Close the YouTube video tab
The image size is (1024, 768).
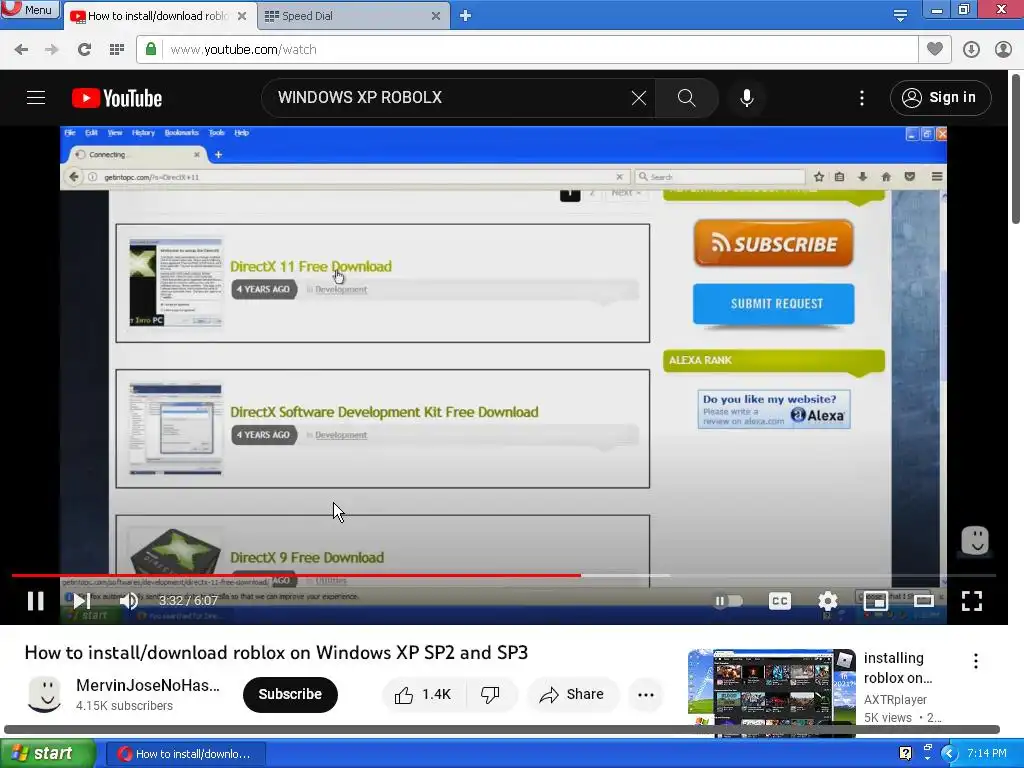(x=242, y=16)
